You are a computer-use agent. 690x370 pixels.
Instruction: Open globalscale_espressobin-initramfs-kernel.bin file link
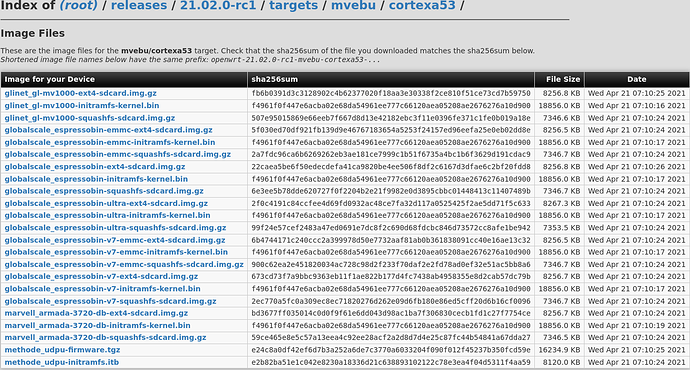[96, 179]
